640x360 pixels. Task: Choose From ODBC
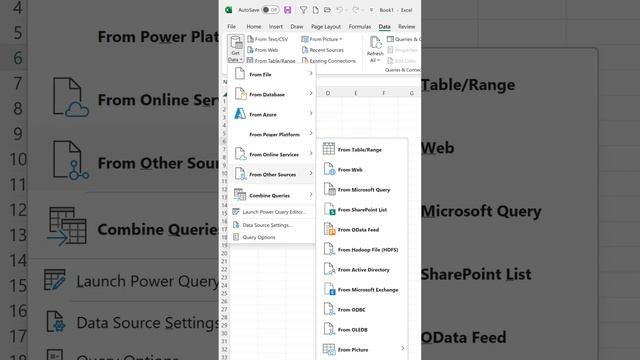pos(362,309)
